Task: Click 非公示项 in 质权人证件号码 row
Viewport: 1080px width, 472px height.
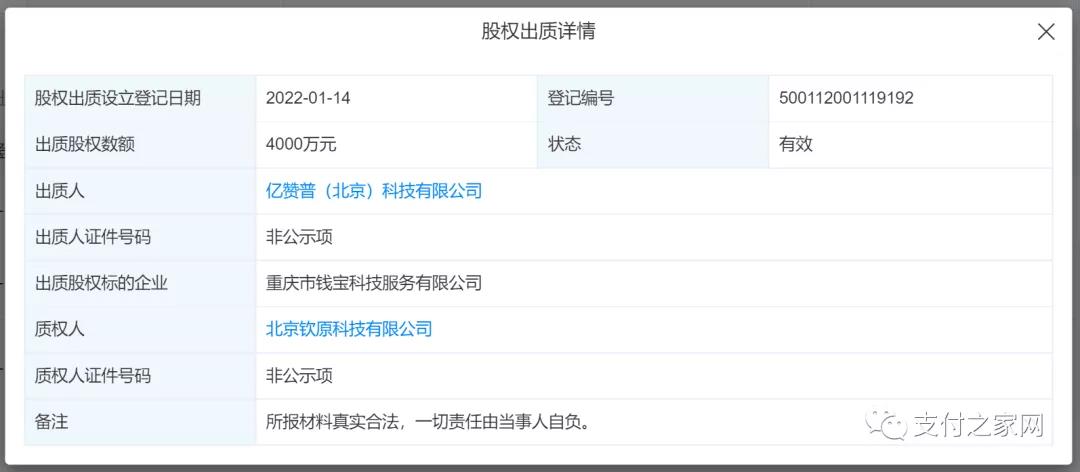Action: pos(300,376)
